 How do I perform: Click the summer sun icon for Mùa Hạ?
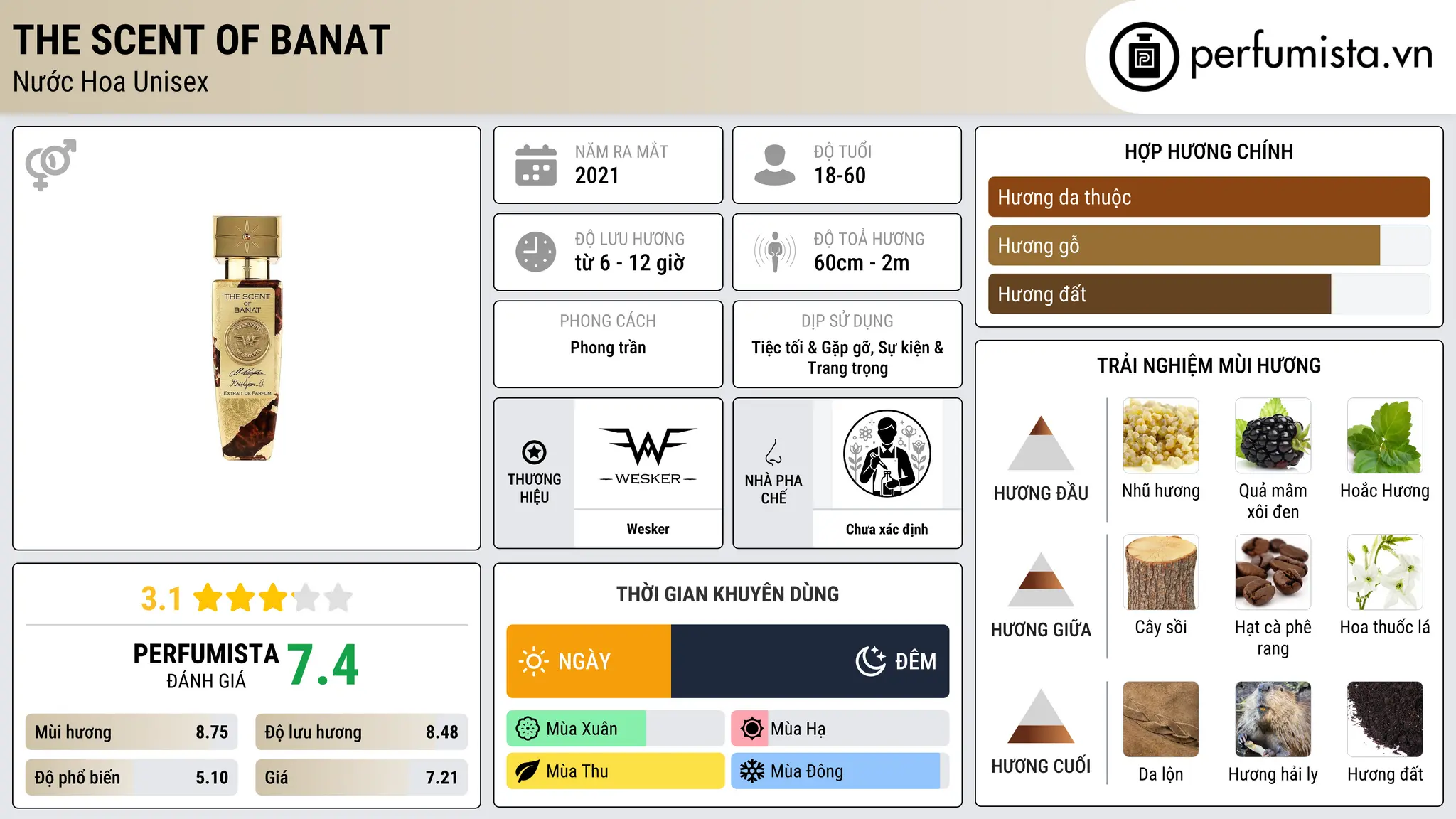[x=751, y=729]
